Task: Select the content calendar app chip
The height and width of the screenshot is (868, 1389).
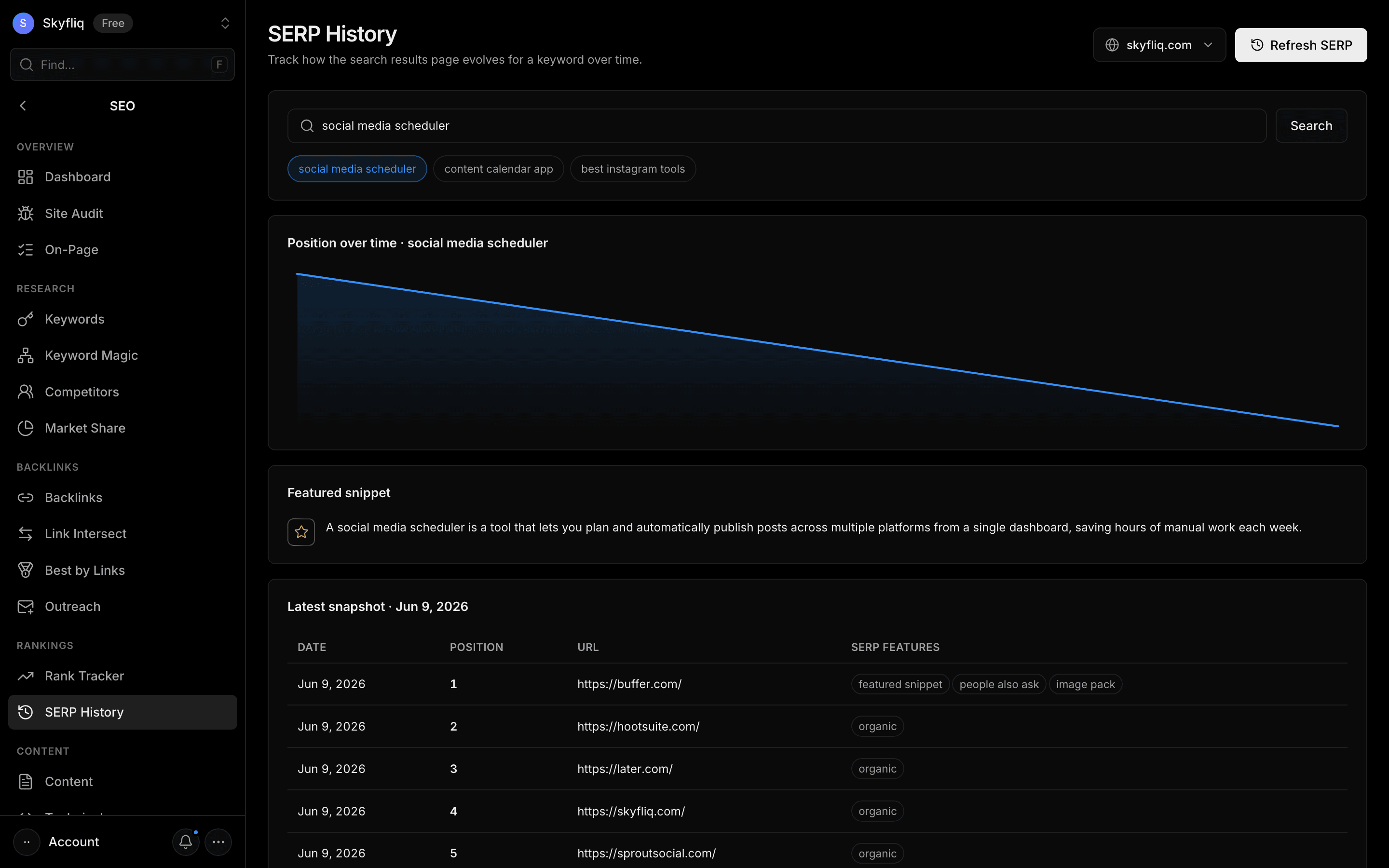Action: click(499, 169)
